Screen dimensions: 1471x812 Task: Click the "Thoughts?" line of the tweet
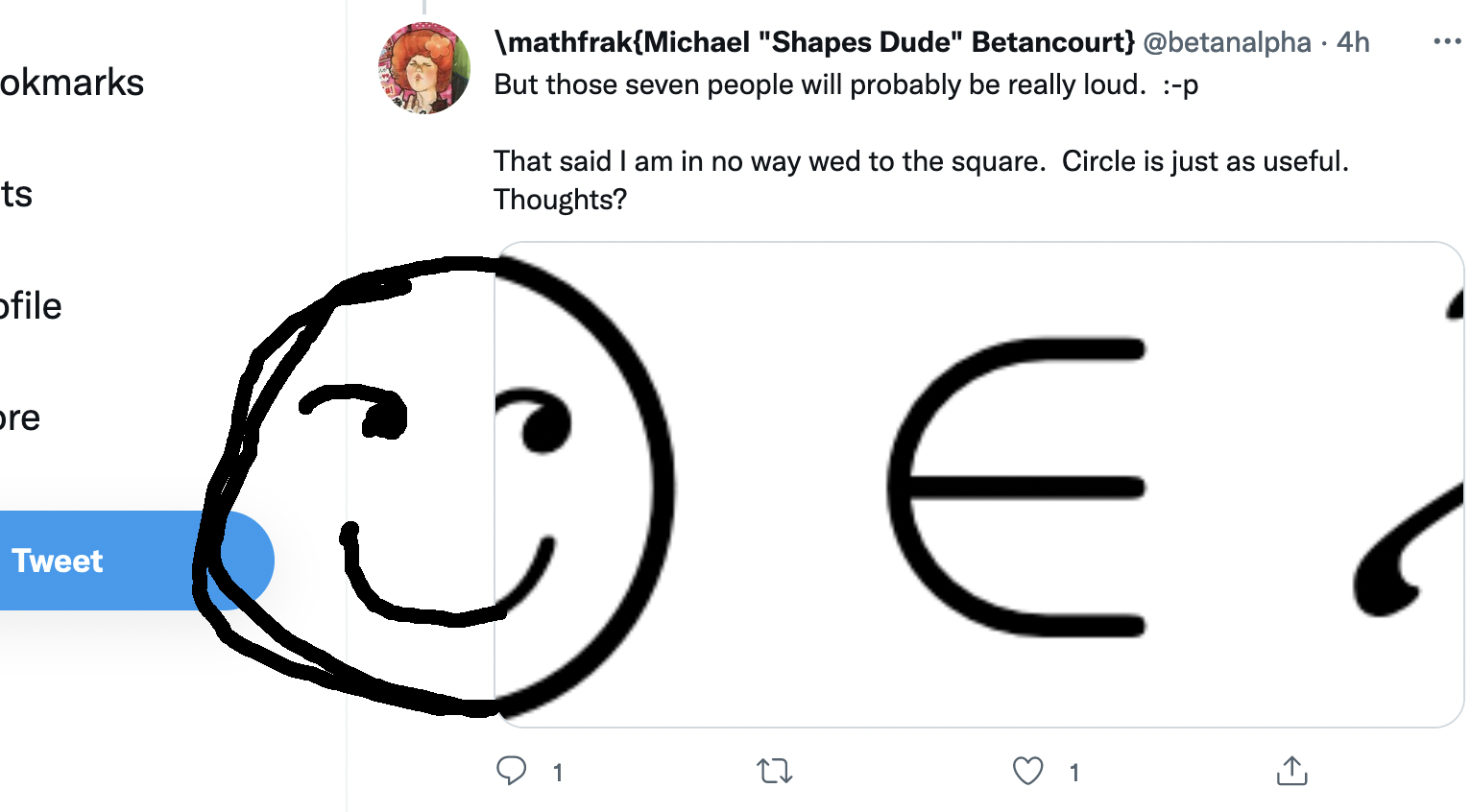[560, 200]
